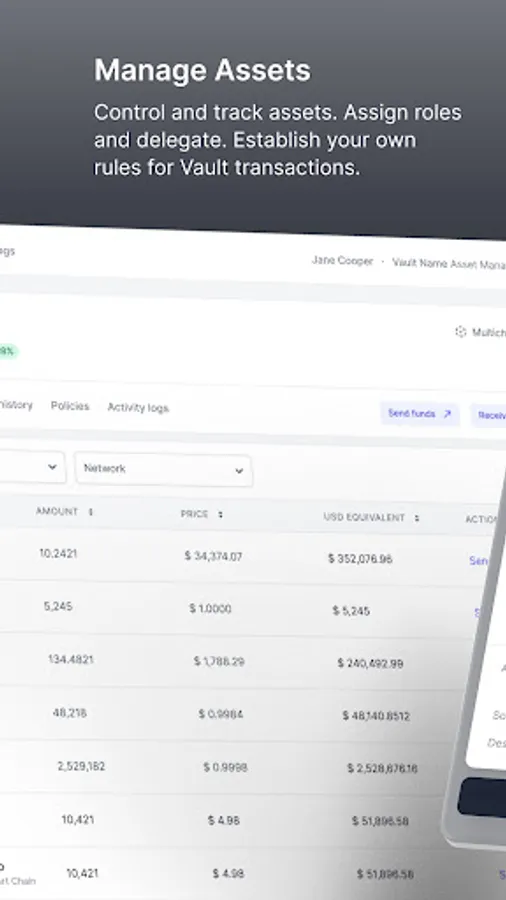Image resolution: width=506 pixels, height=900 pixels.
Task: Sort by the PRICE column arrows
Action: coord(220,514)
